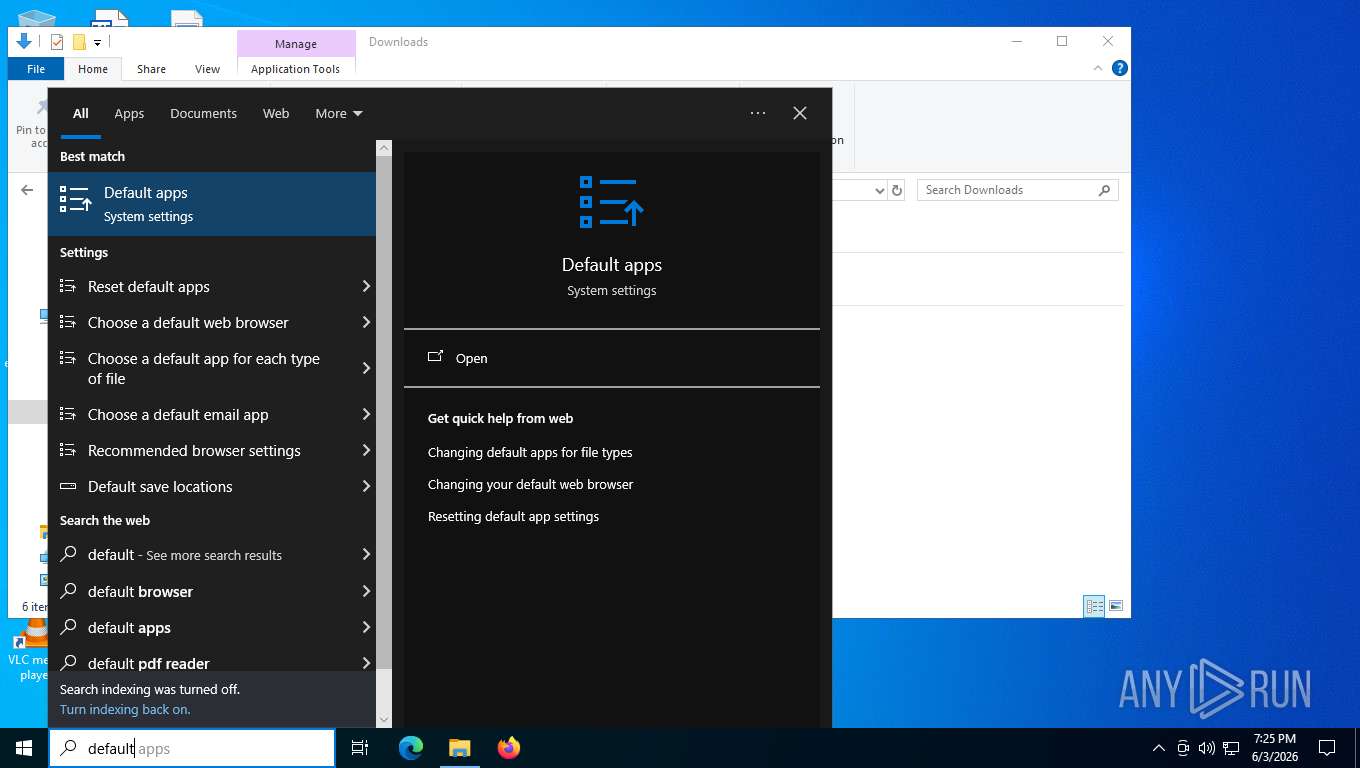1360x768 pixels.
Task: Open 'Resetting default app settings' link
Action: tap(513, 517)
